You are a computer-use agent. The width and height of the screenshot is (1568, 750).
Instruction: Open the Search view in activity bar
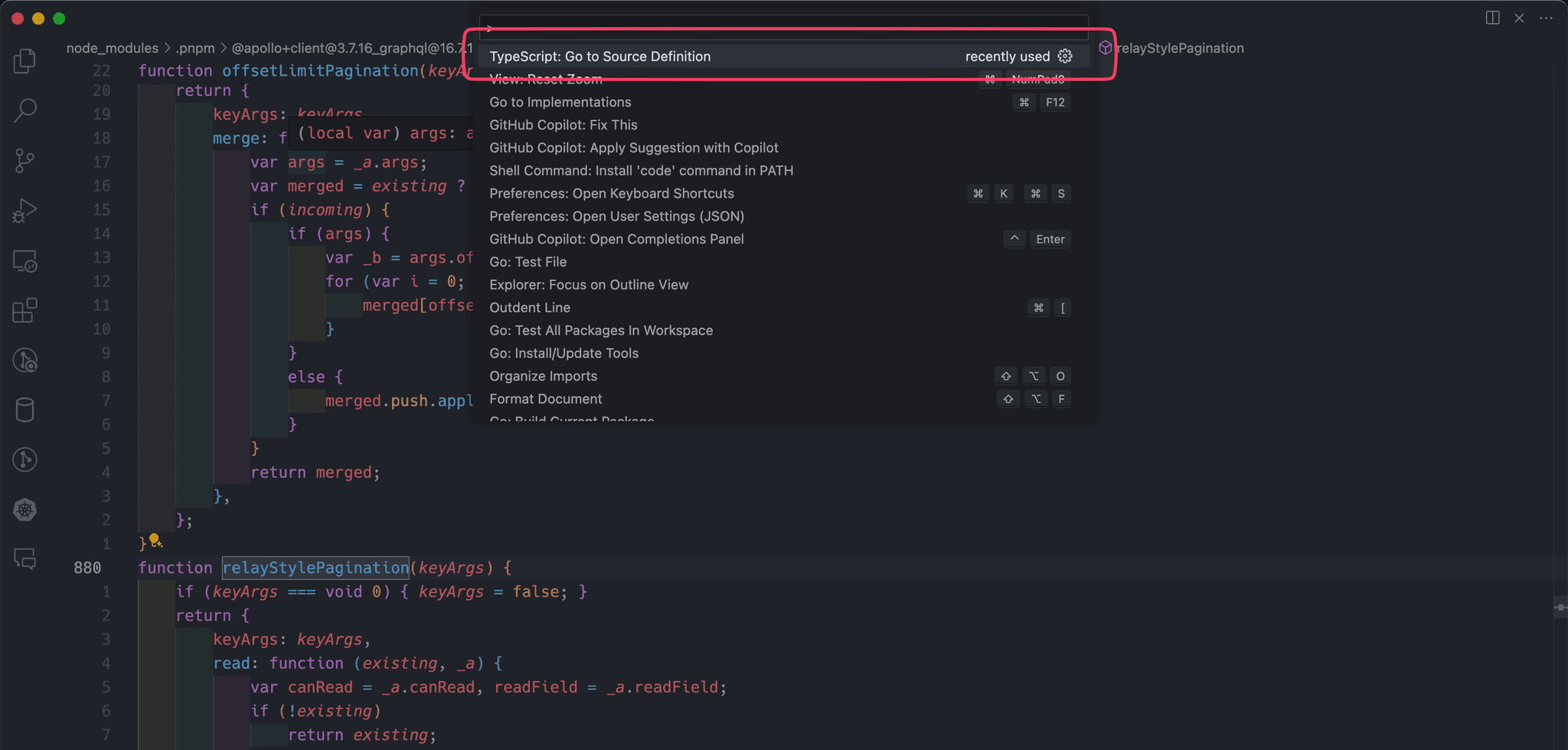pos(24,110)
